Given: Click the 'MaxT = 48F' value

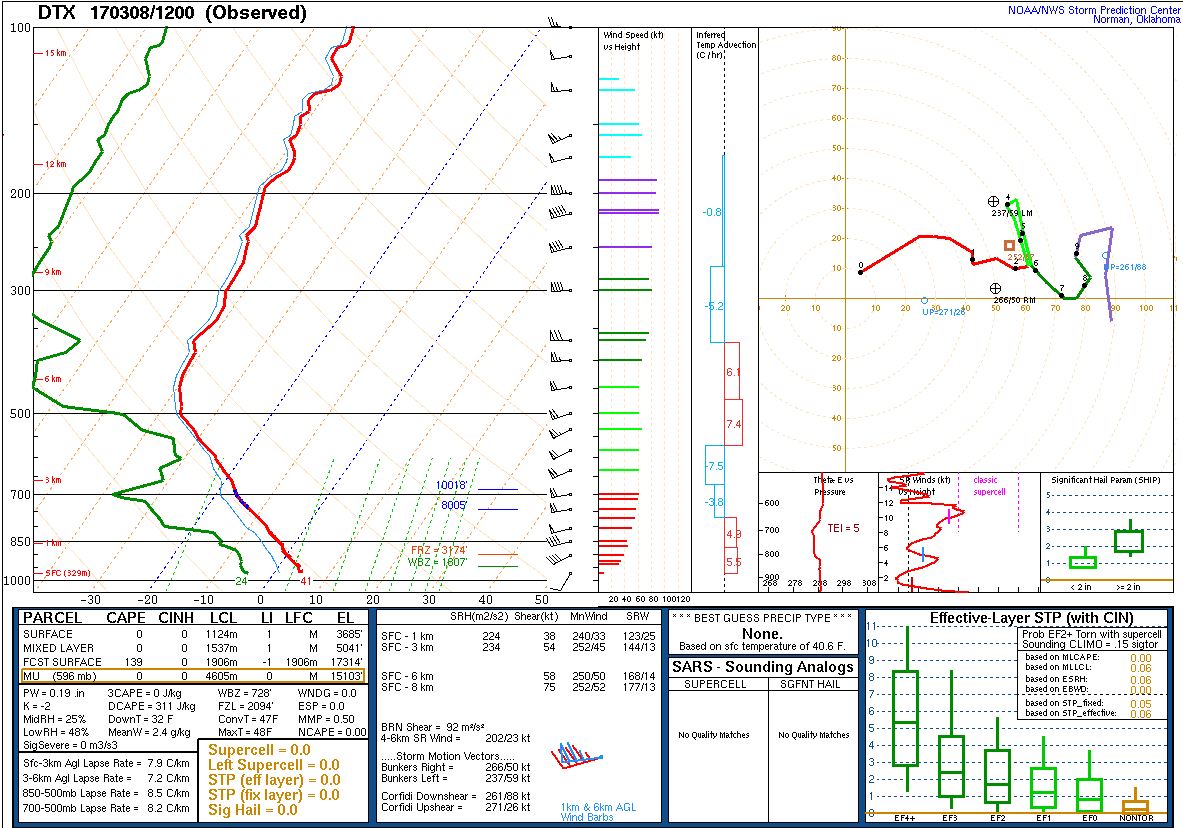Looking at the screenshot, I should point(245,732).
